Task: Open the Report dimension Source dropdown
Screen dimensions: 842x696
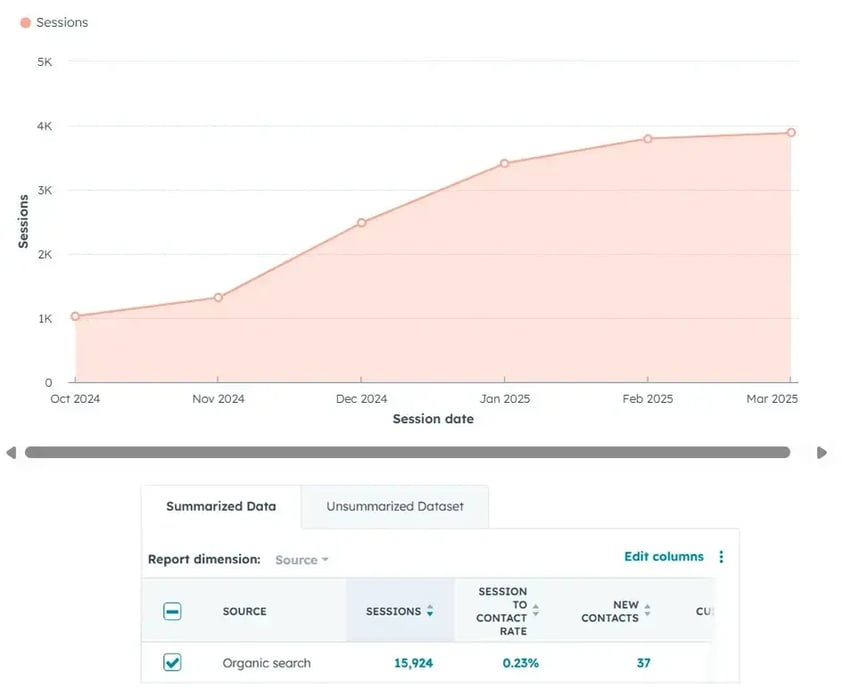Action: pos(301,560)
